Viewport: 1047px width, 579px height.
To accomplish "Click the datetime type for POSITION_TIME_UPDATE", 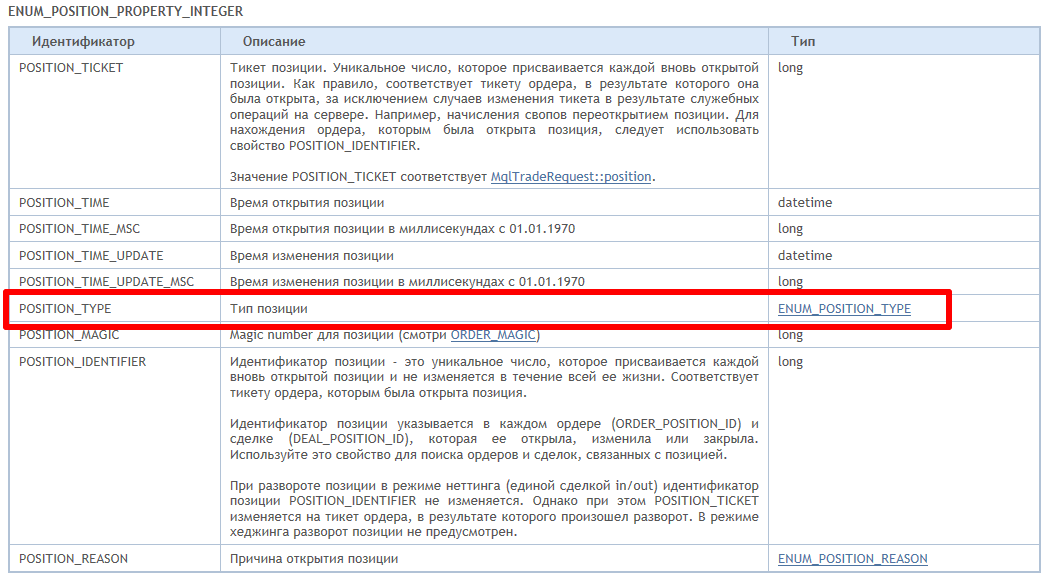I will click(805, 256).
